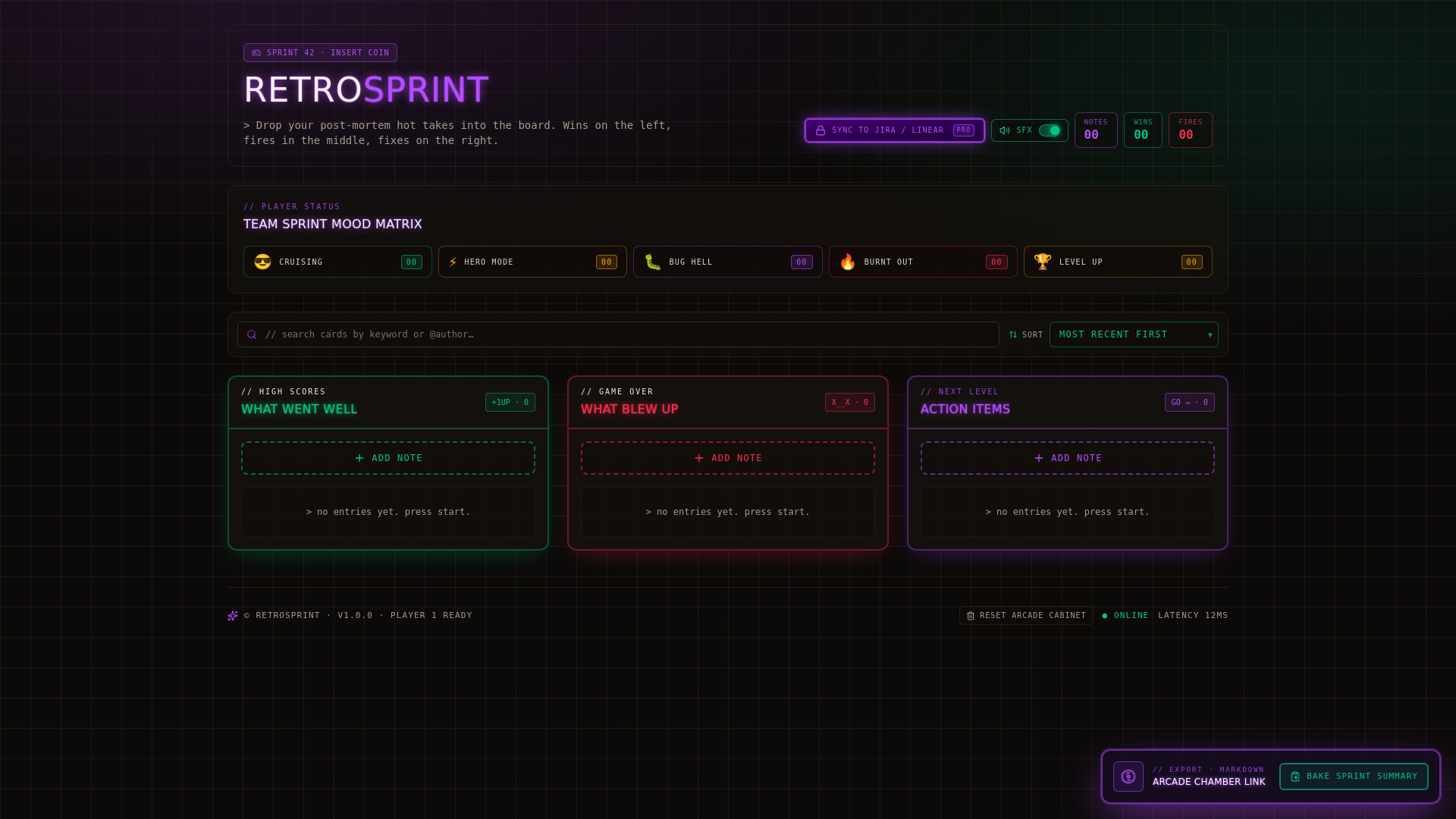
Task: Click the Notes counter tile
Action: click(1096, 130)
